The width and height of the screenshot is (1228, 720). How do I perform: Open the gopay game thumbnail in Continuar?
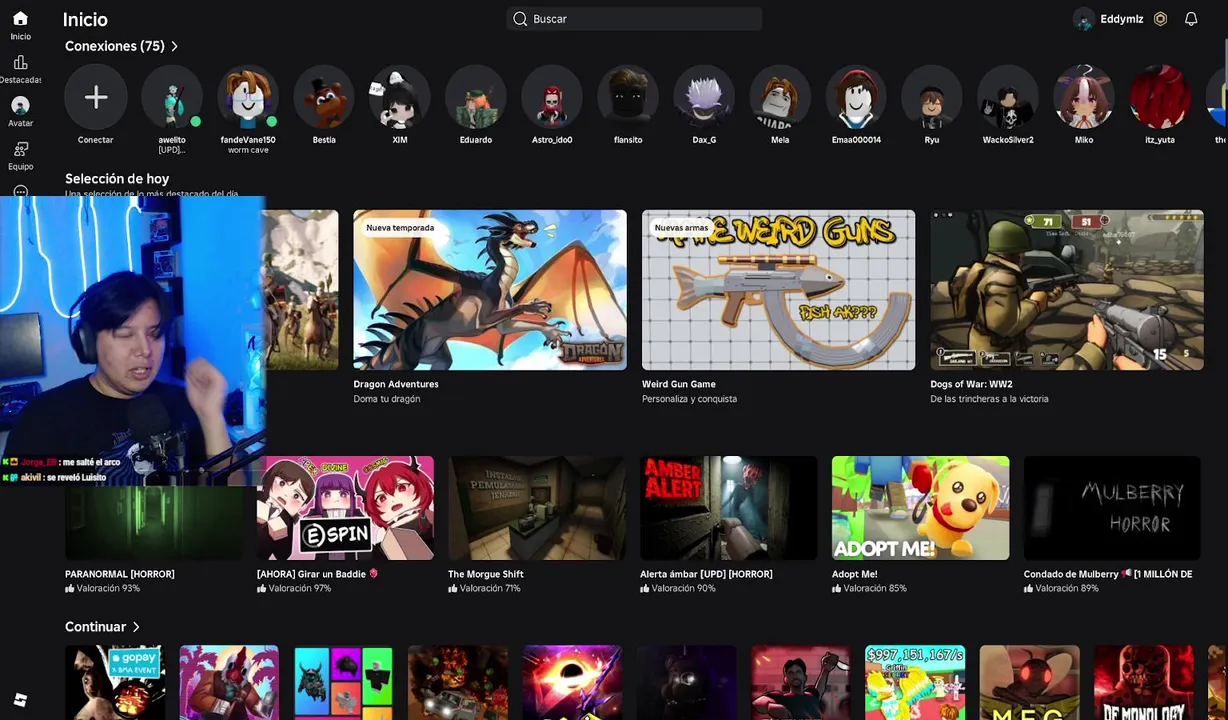pyautogui.click(x=115, y=683)
